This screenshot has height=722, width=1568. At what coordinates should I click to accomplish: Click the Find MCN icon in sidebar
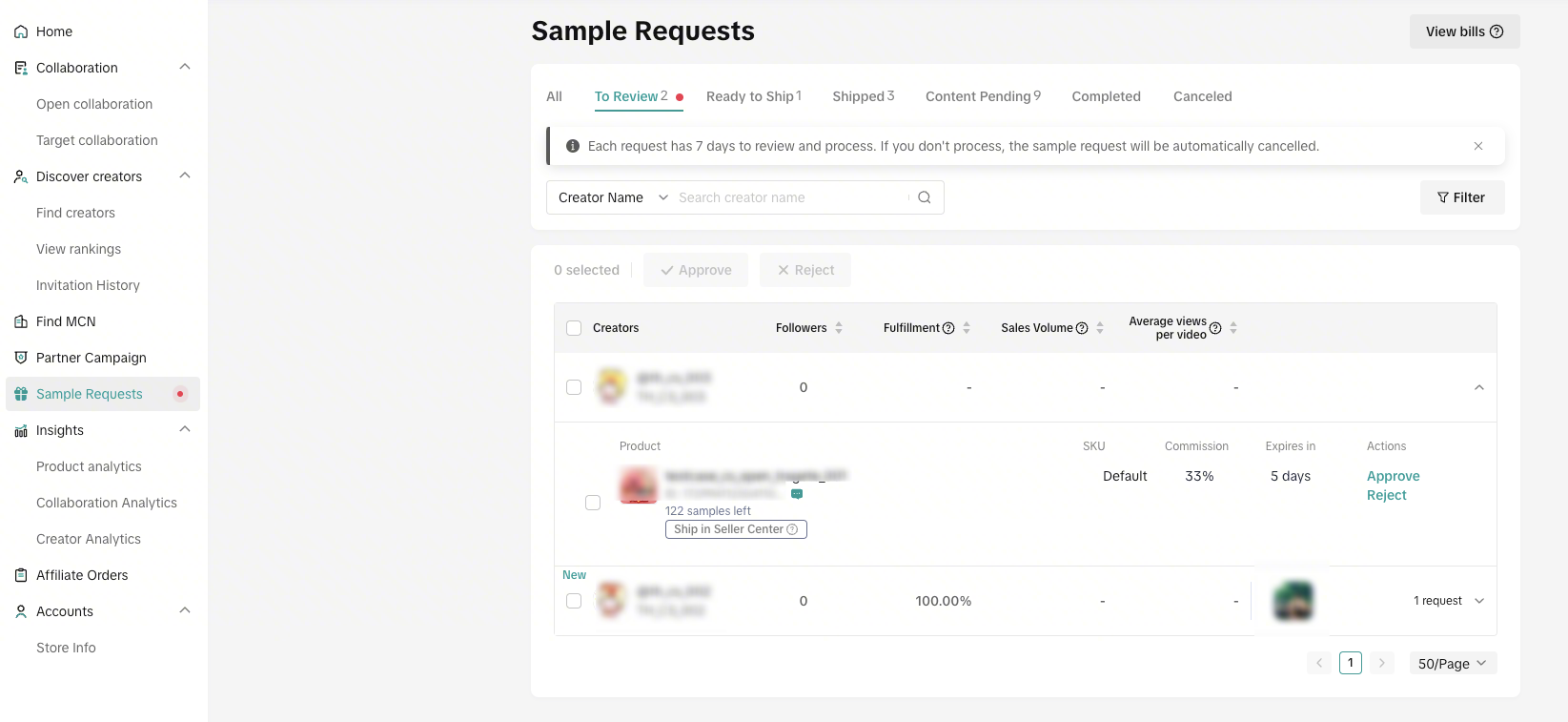coord(21,321)
